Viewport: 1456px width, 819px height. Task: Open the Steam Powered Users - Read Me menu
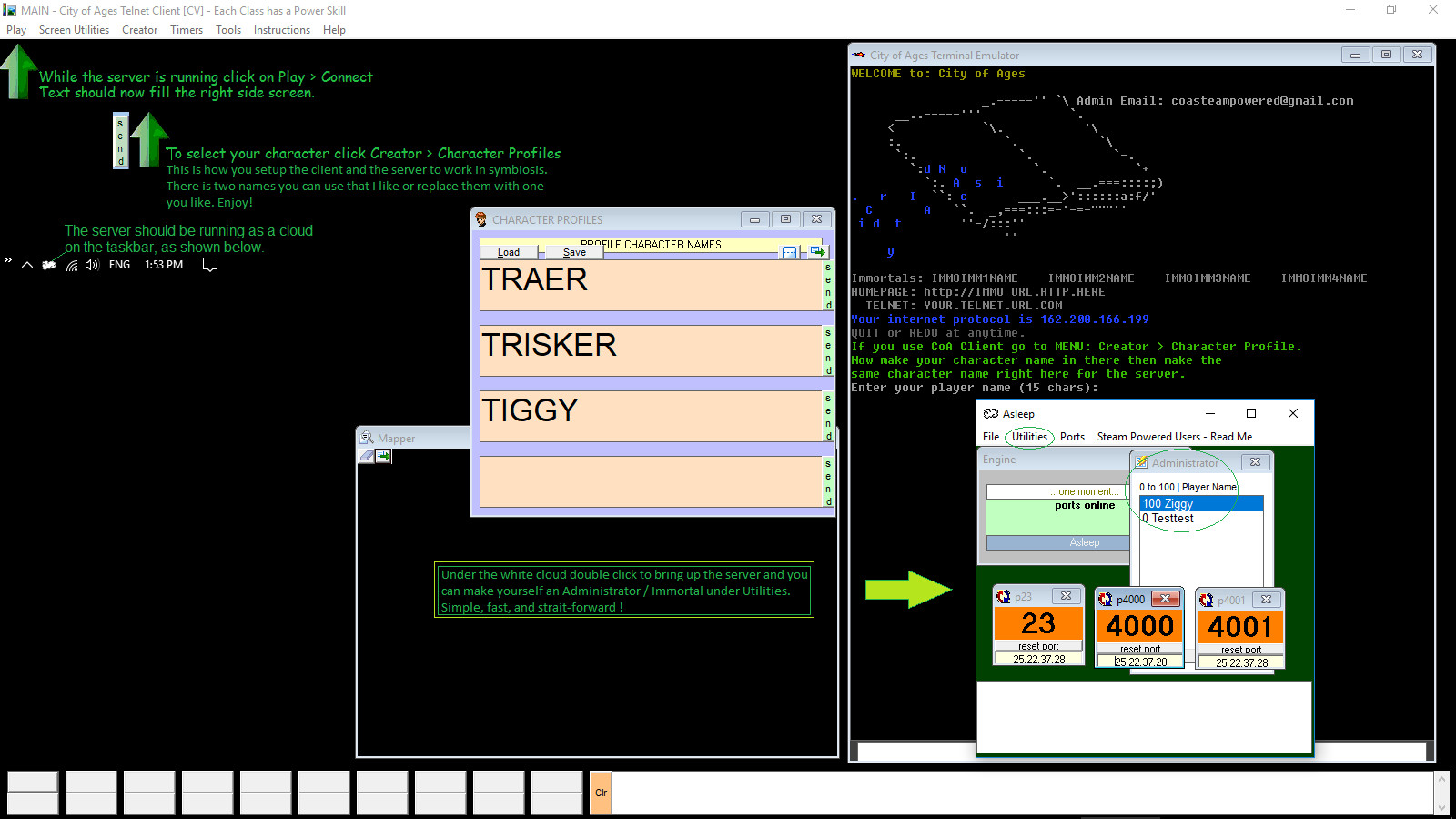click(x=1174, y=437)
